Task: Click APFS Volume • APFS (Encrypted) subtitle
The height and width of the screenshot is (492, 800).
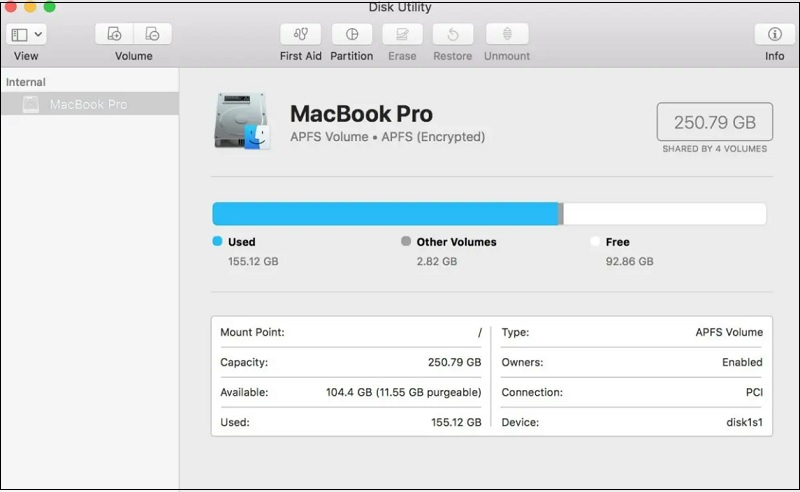Action: coord(387,137)
